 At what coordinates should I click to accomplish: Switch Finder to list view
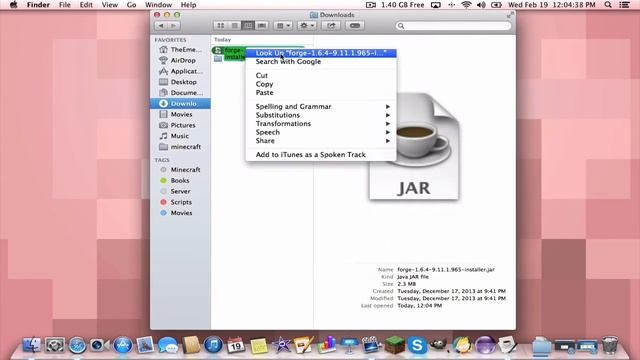pyautogui.click(x=234, y=26)
